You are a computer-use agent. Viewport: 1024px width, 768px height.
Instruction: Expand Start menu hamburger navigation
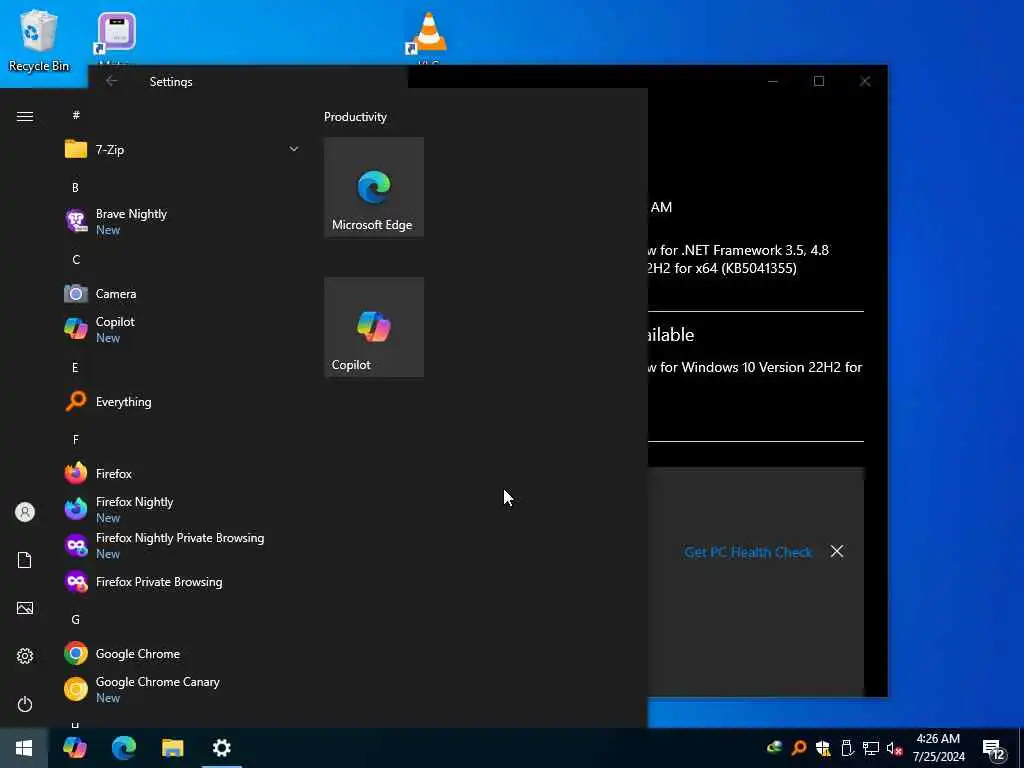(x=25, y=116)
